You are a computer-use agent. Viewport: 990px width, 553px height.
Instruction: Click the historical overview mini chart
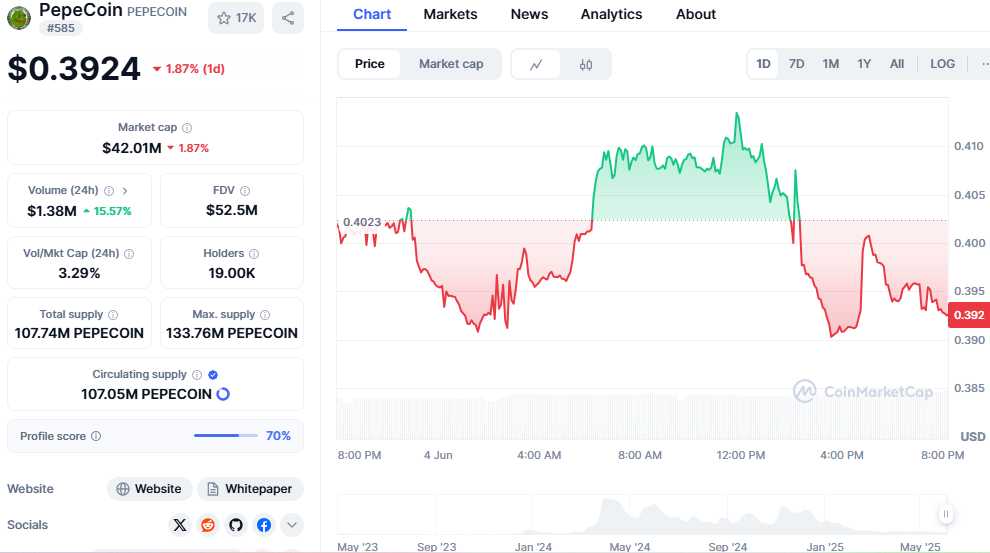pyautogui.click(x=643, y=514)
